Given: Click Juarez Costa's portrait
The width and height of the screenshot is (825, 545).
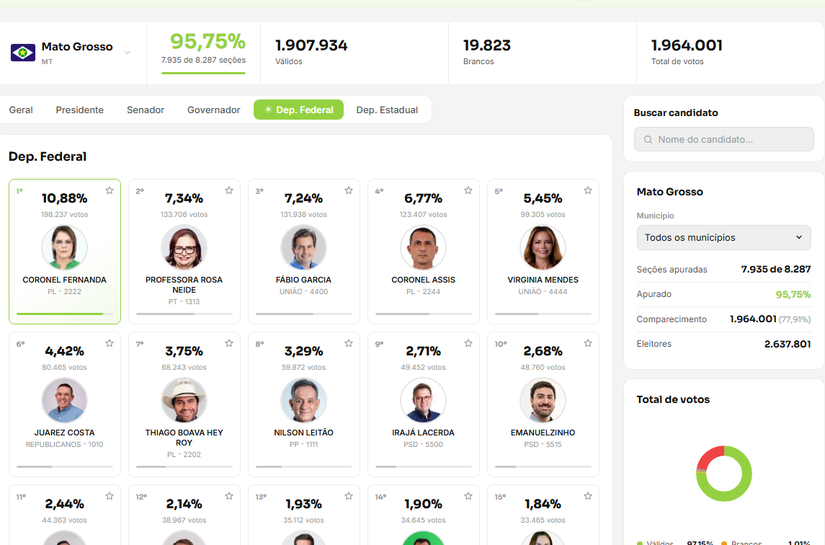Looking at the screenshot, I should click(64, 400).
